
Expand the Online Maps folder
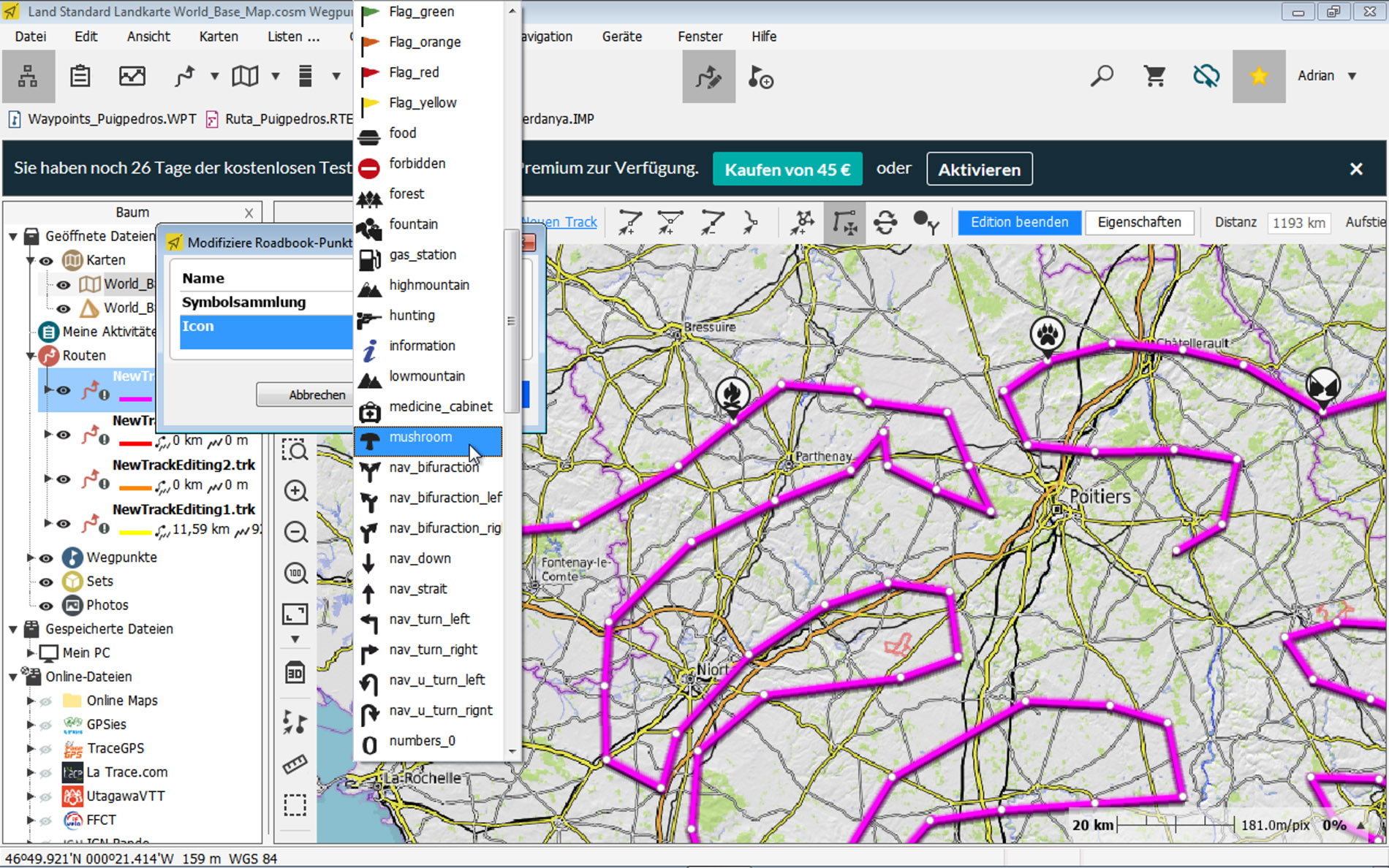31,701
